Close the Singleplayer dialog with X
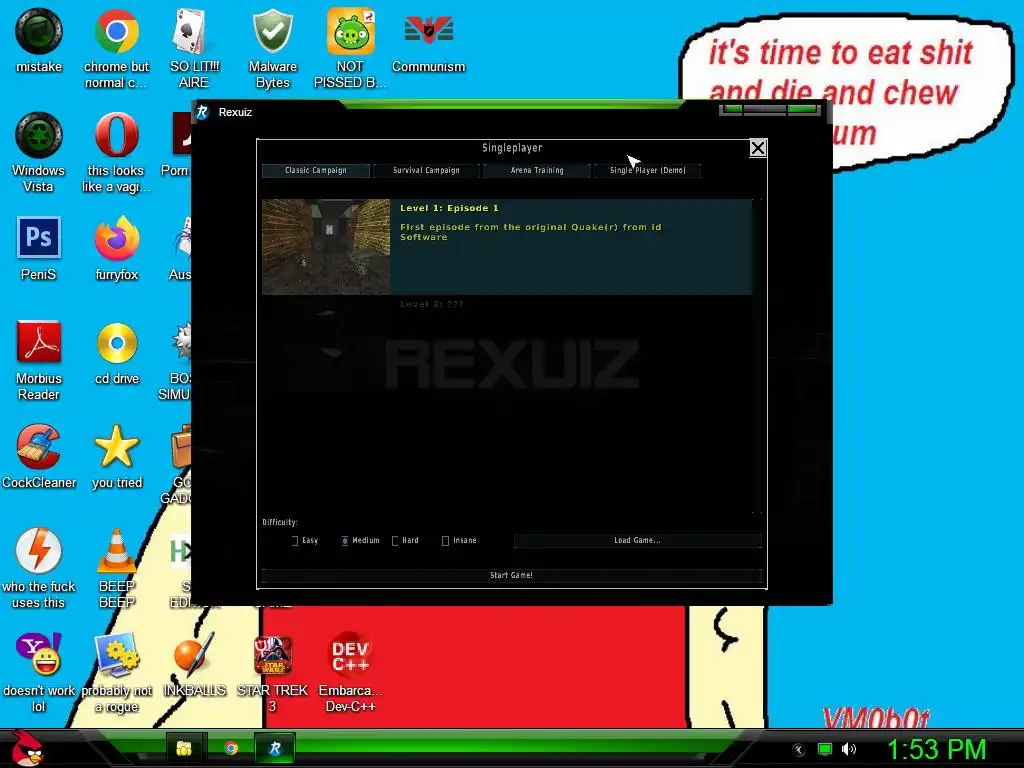Image resolution: width=1024 pixels, height=768 pixels. pos(758,148)
